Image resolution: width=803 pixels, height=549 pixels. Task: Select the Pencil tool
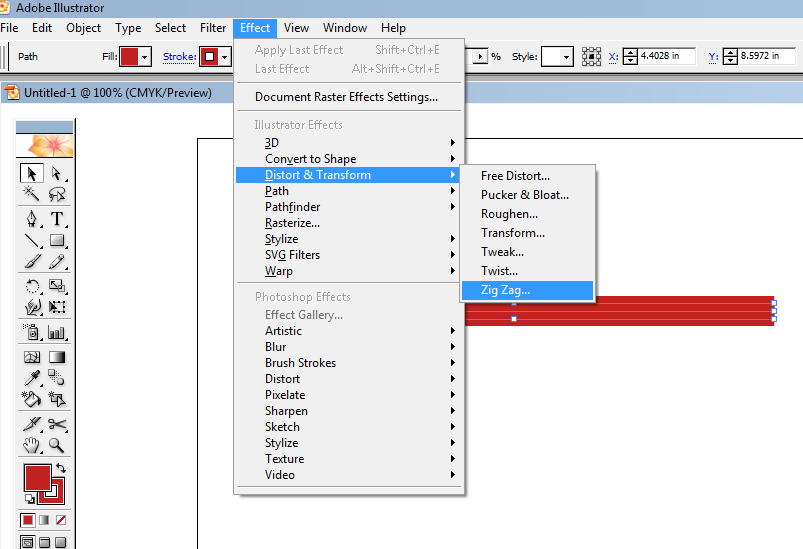pyautogui.click(x=57, y=261)
